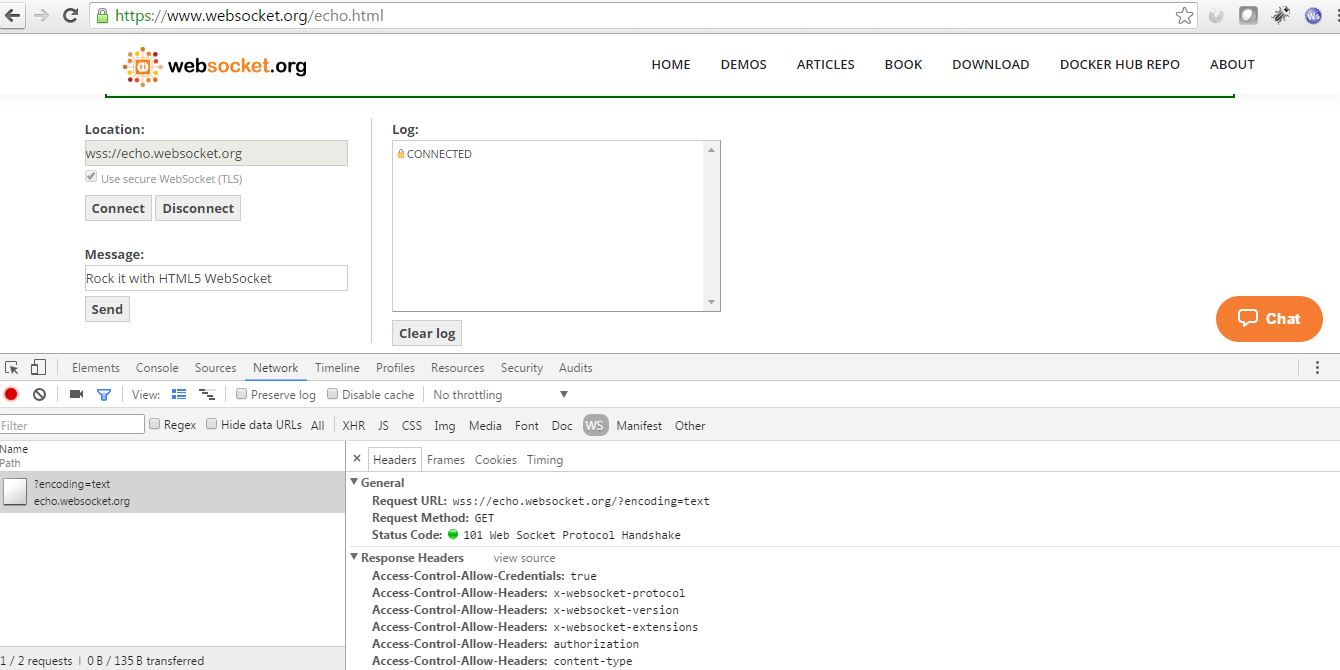Close the request details pane X
This screenshot has height=670, width=1340.
coord(357,459)
